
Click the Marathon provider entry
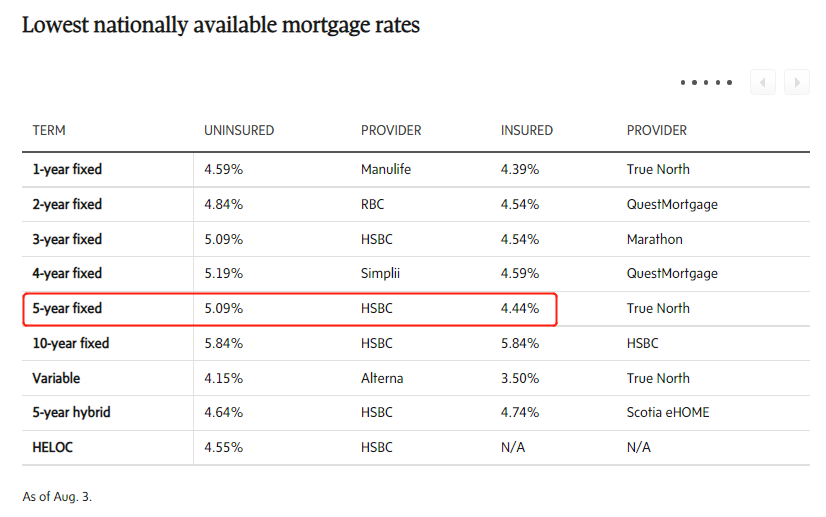(x=654, y=239)
